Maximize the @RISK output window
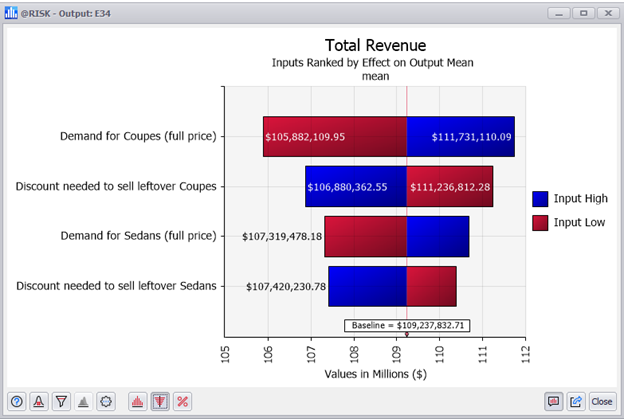Viewport: 624px width, 419px height. point(581,12)
